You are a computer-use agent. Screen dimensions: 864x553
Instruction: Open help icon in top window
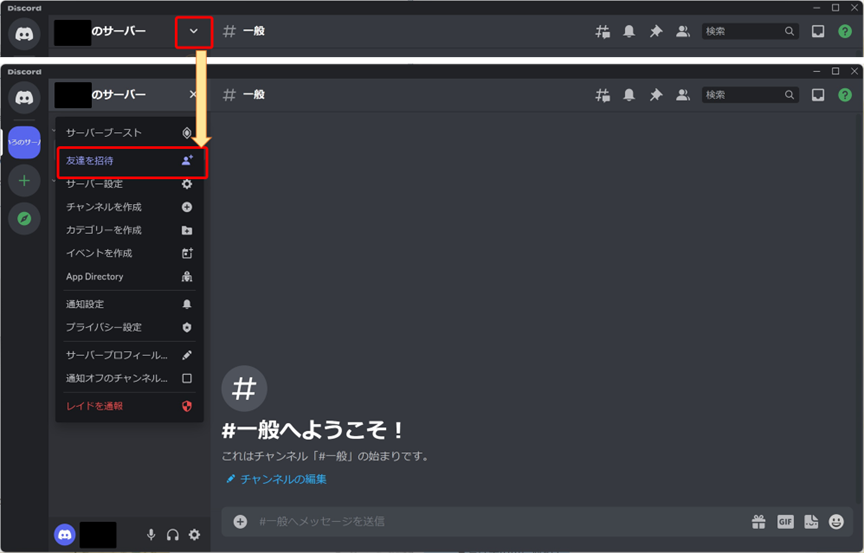(x=845, y=31)
